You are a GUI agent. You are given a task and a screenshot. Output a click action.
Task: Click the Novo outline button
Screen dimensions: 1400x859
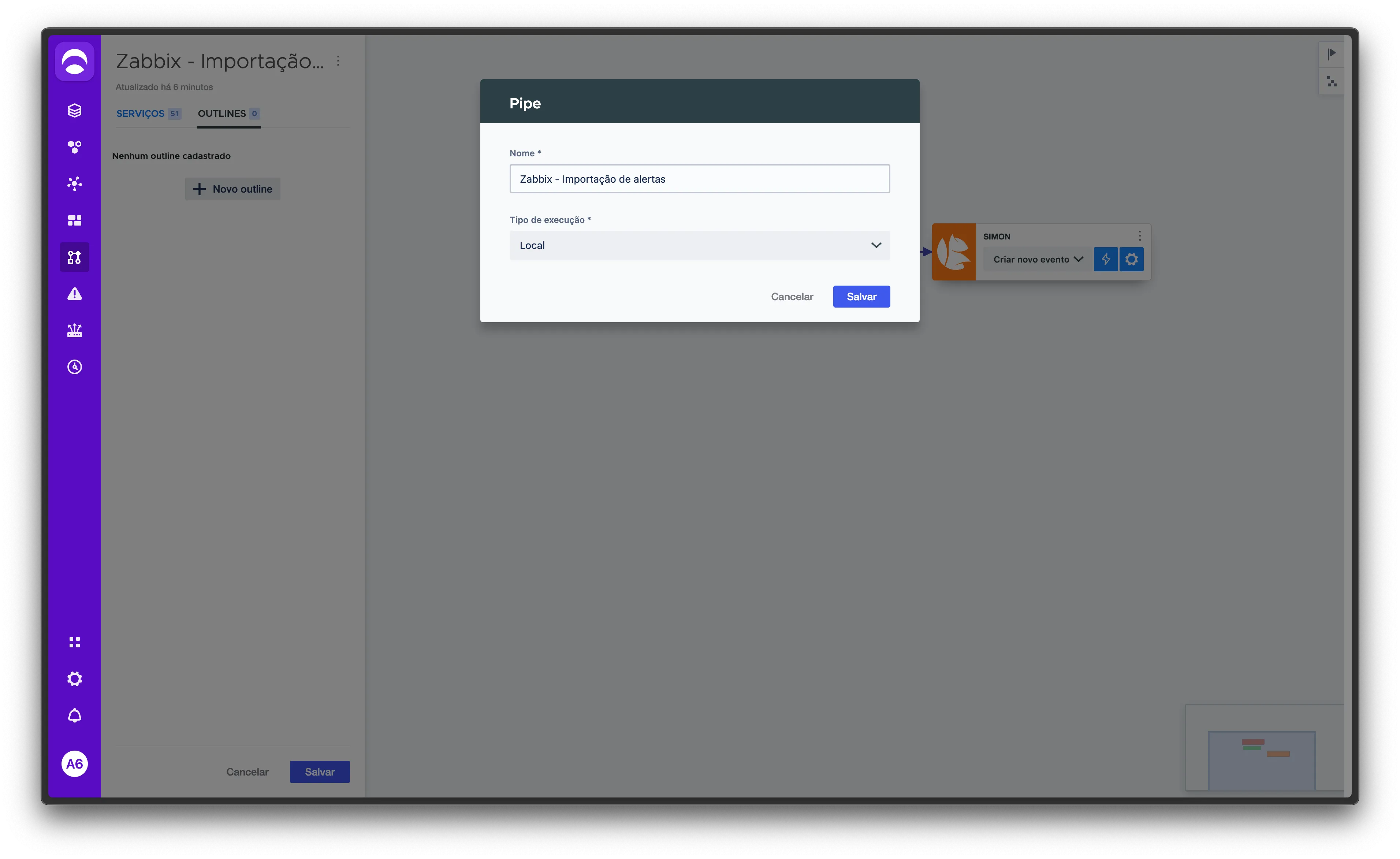[233, 189]
